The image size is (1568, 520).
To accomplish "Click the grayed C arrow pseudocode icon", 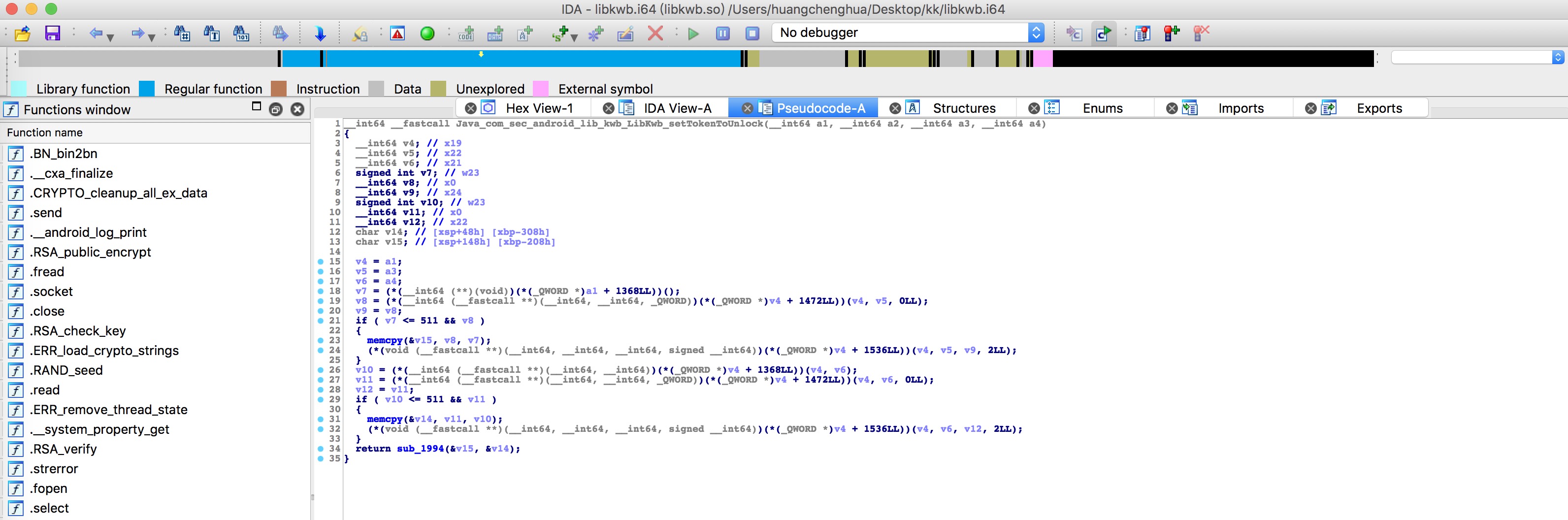I will pos(1074,33).
